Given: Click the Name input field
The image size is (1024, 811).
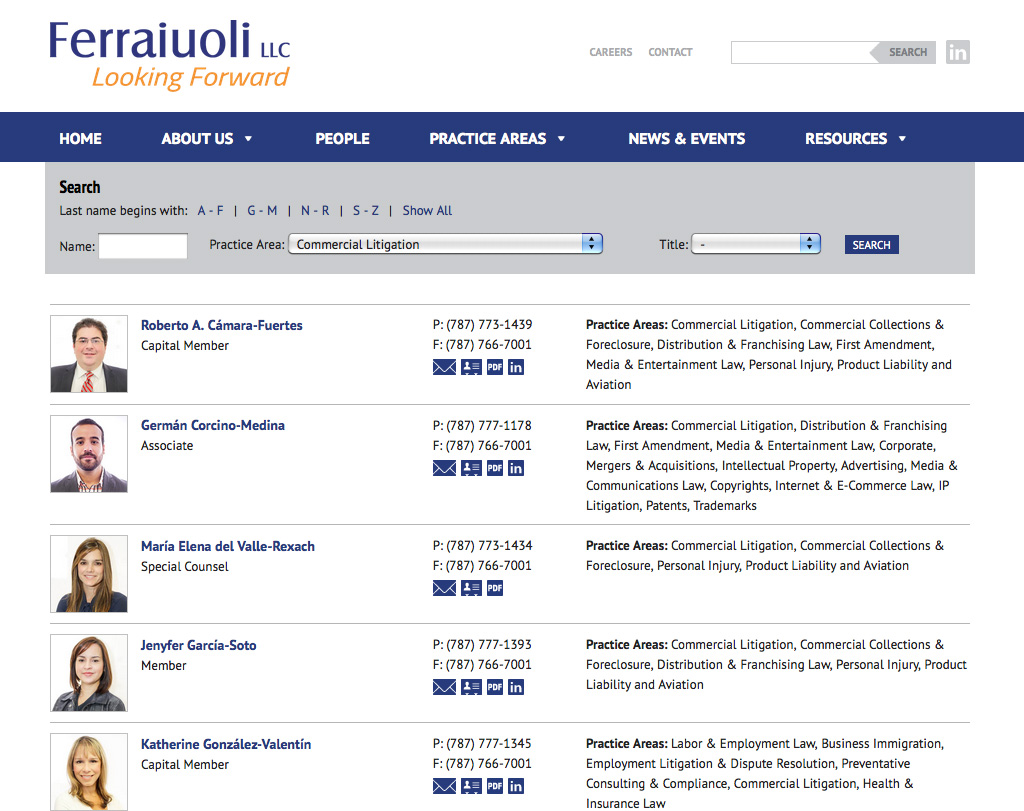Looking at the screenshot, I should 143,246.
